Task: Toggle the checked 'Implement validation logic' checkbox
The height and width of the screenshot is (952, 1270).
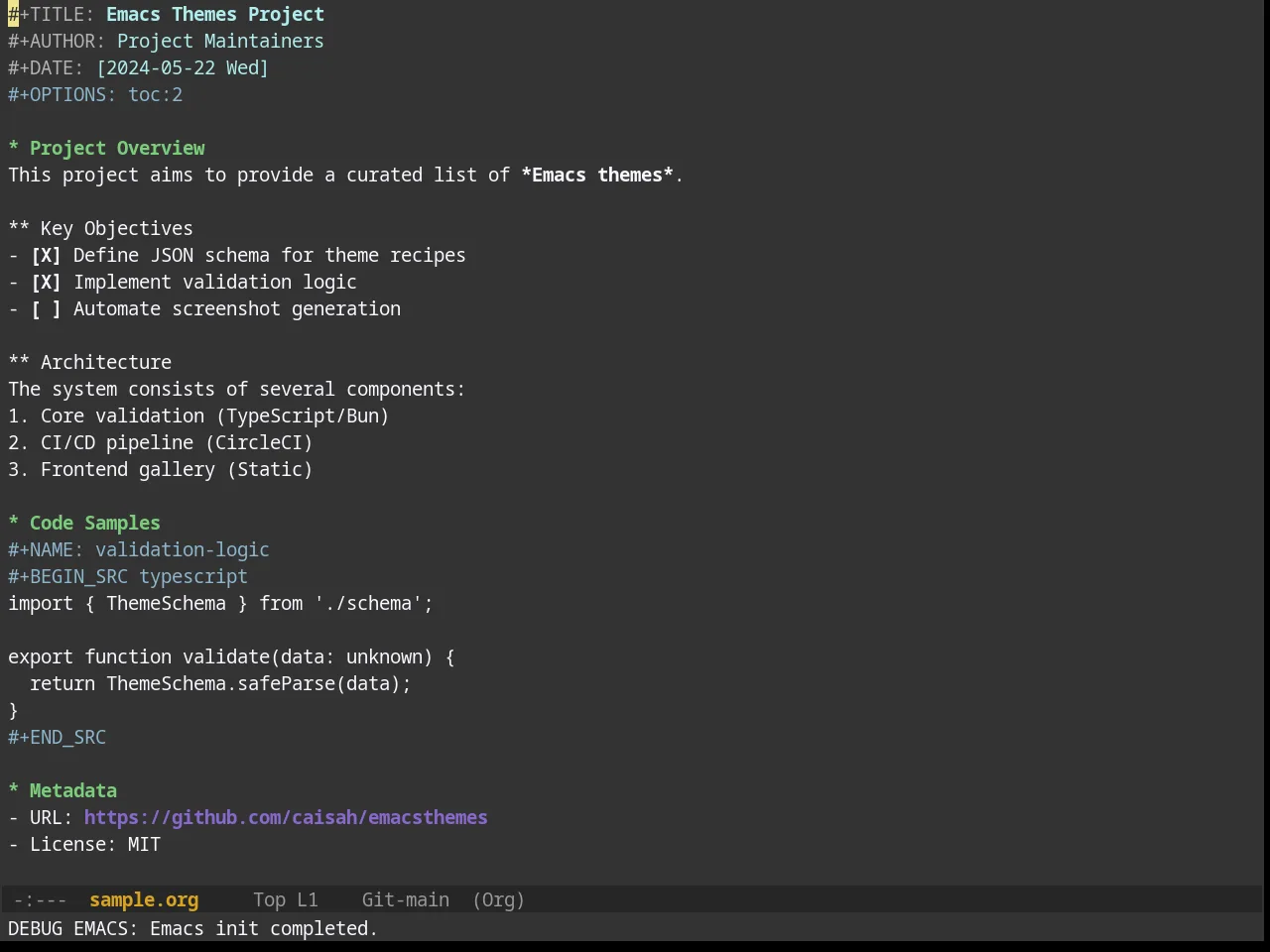Action: (46, 282)
